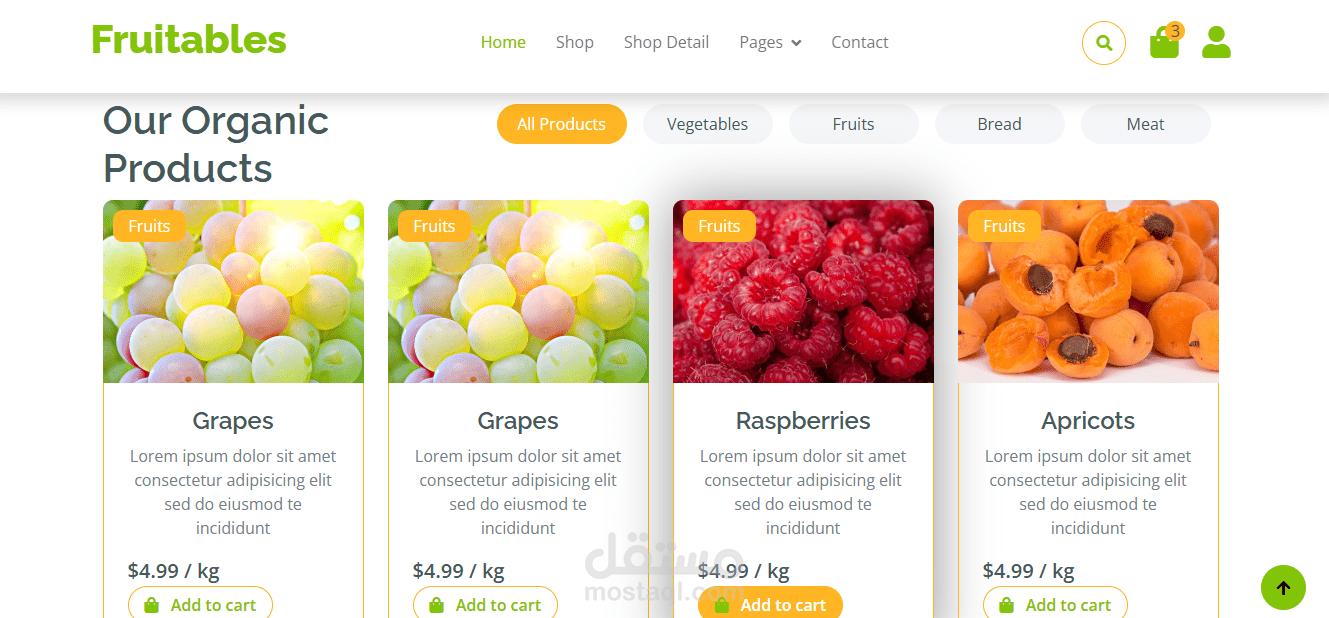Image resolution: width=1329 pixels, height=618 pixels.
Task: Click the Fruitables logo
Action: click(x=189, y=40)
